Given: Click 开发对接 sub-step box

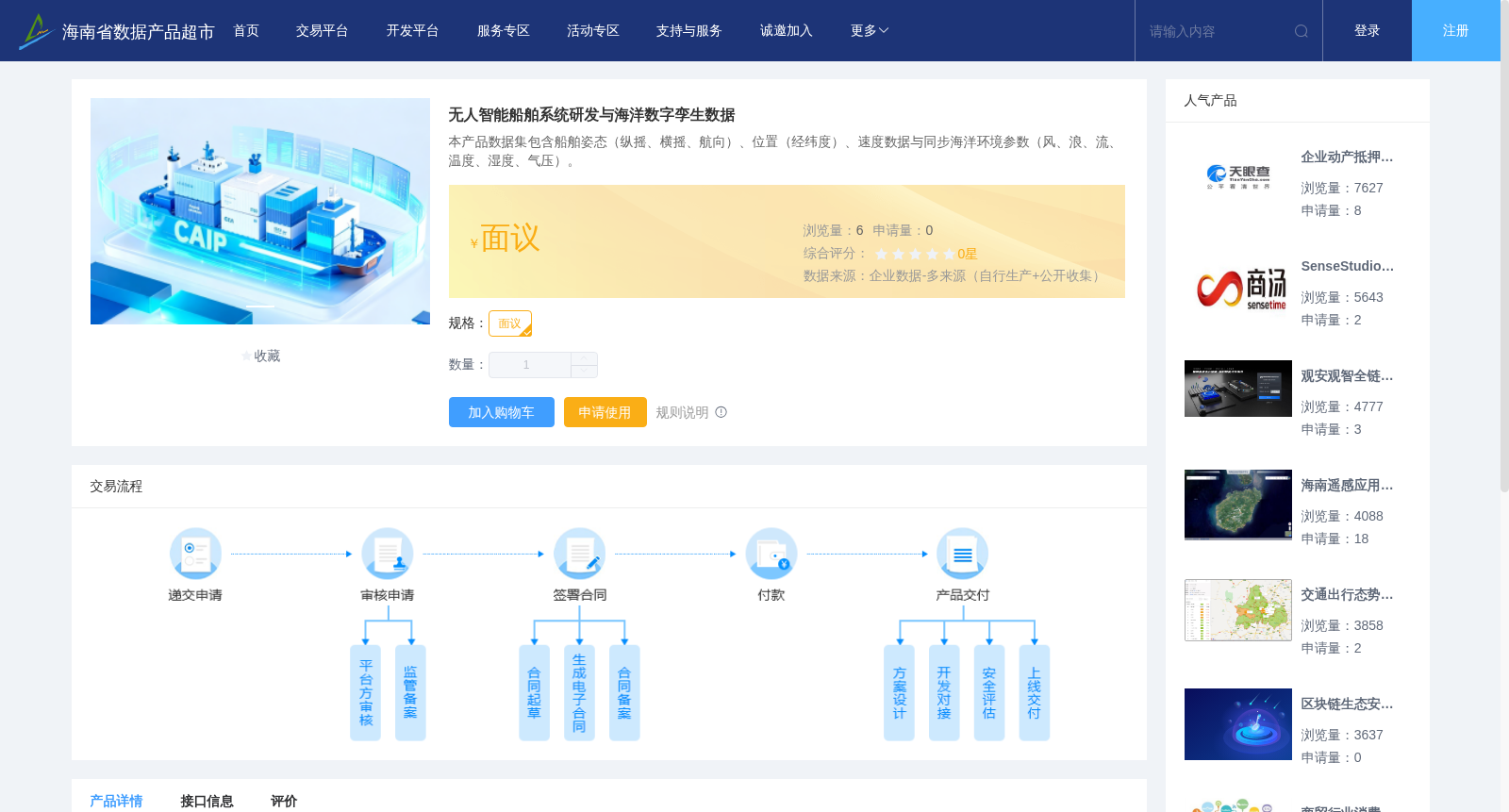Looking at the screenshot, I should 944,692.
